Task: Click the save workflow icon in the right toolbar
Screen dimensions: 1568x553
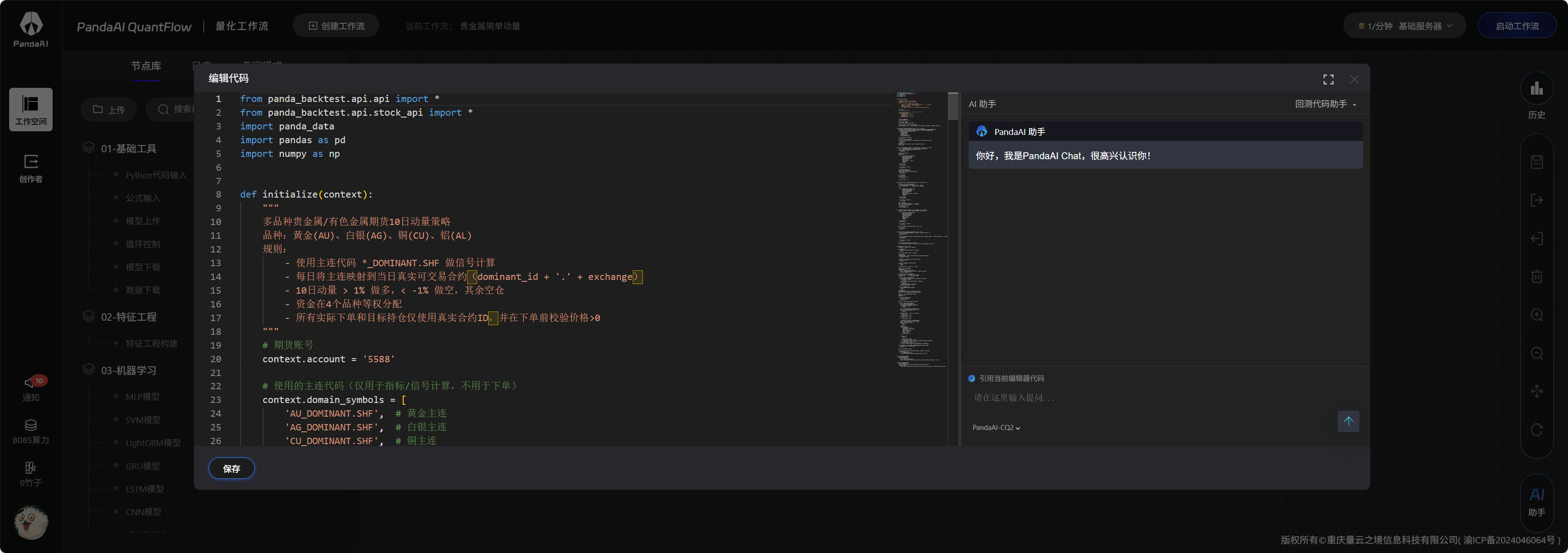Action: (1536, 162)
